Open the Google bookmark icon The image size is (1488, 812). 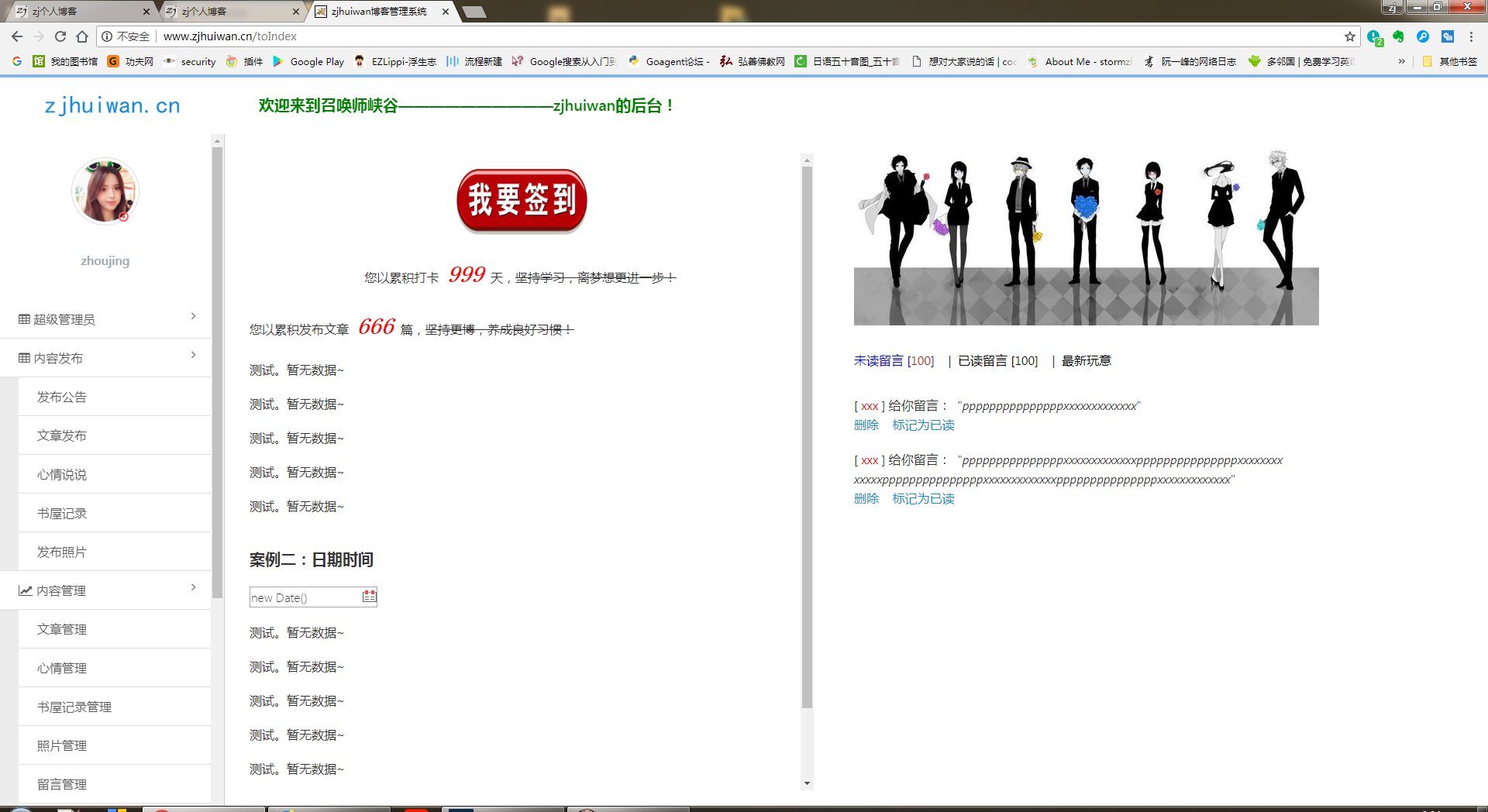(x=17, y=61)
